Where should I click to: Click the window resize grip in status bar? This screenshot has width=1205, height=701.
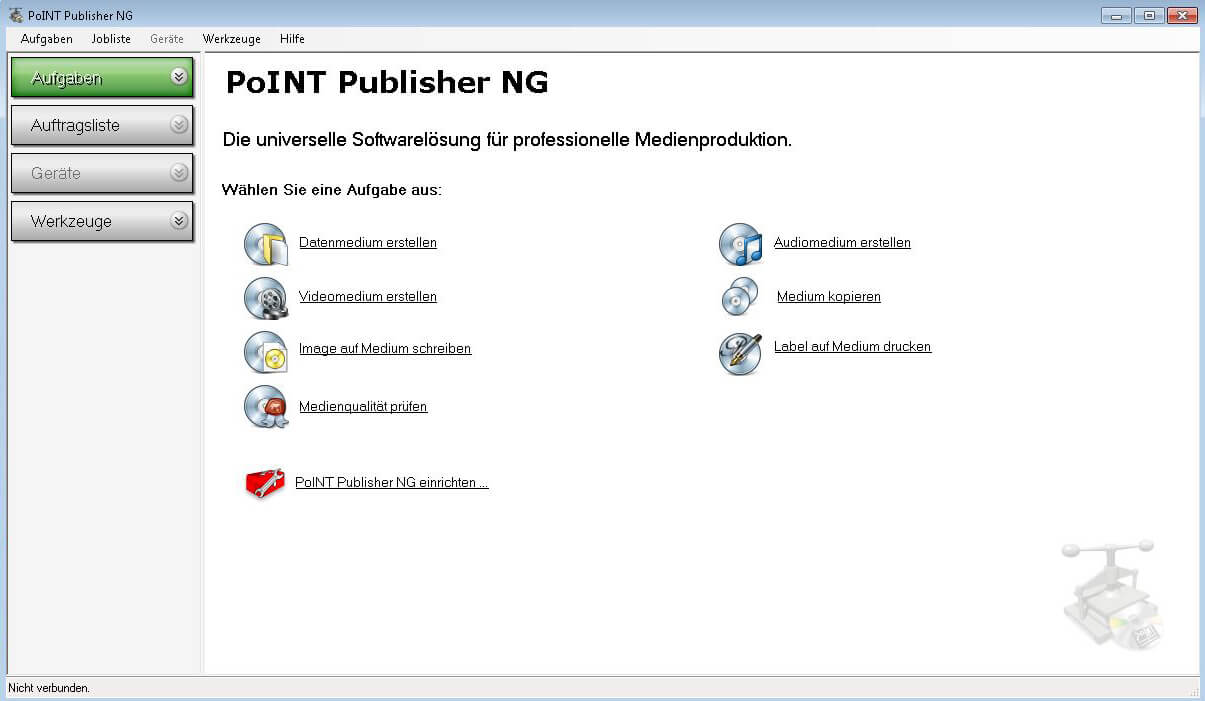coord(1192,690)
